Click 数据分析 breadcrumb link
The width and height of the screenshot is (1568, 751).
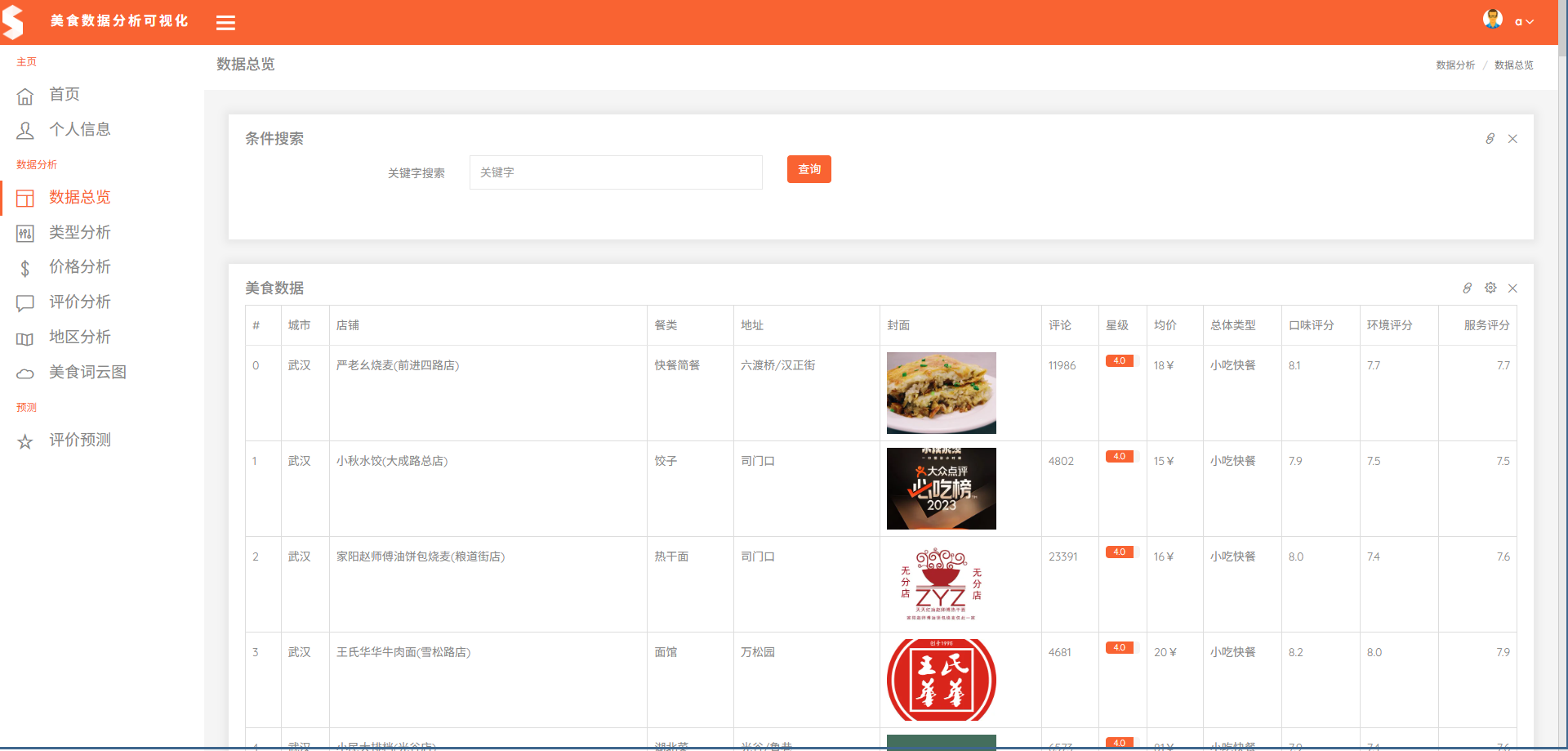[x=1455, y=65]
